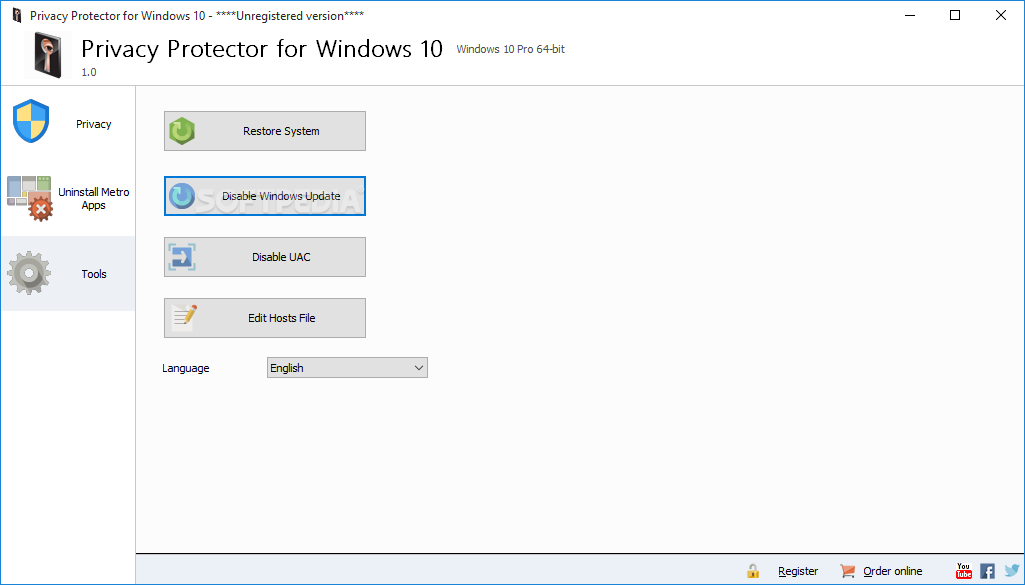Open the Privacy section shield icon
Image resolution: width=1025 pixels, height=585 pixels.
pos(31,121)
